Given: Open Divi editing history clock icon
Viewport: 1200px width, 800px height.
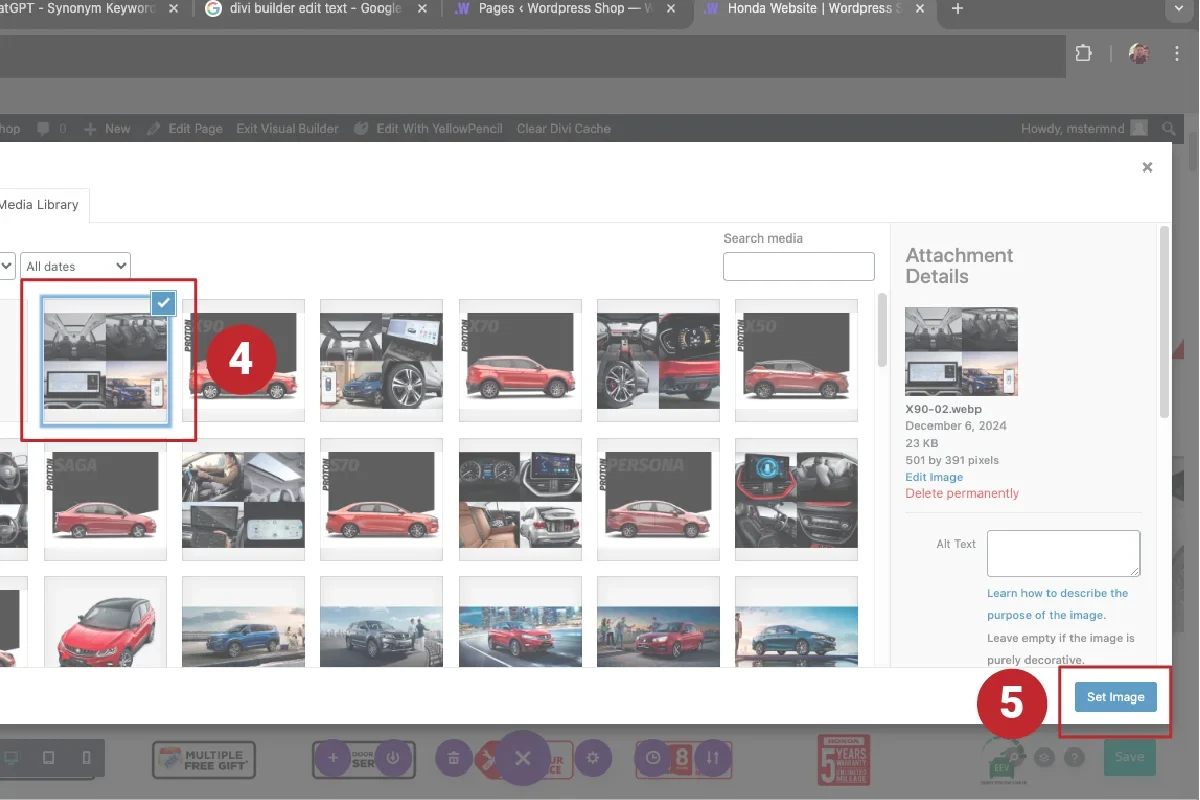Looking at the screenshot, I should tap(653, 758).
